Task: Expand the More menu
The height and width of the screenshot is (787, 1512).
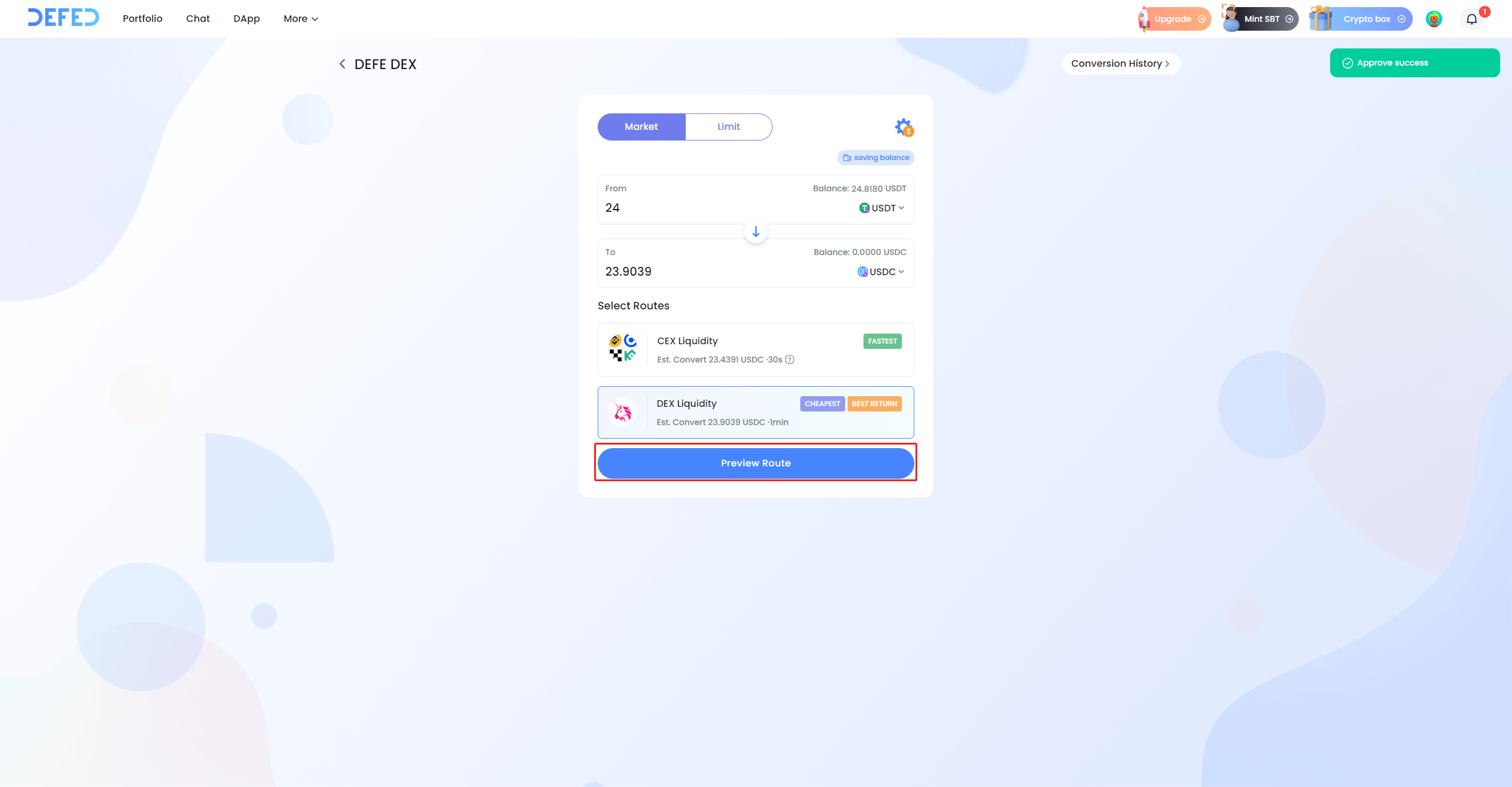Action: (301, 19)
